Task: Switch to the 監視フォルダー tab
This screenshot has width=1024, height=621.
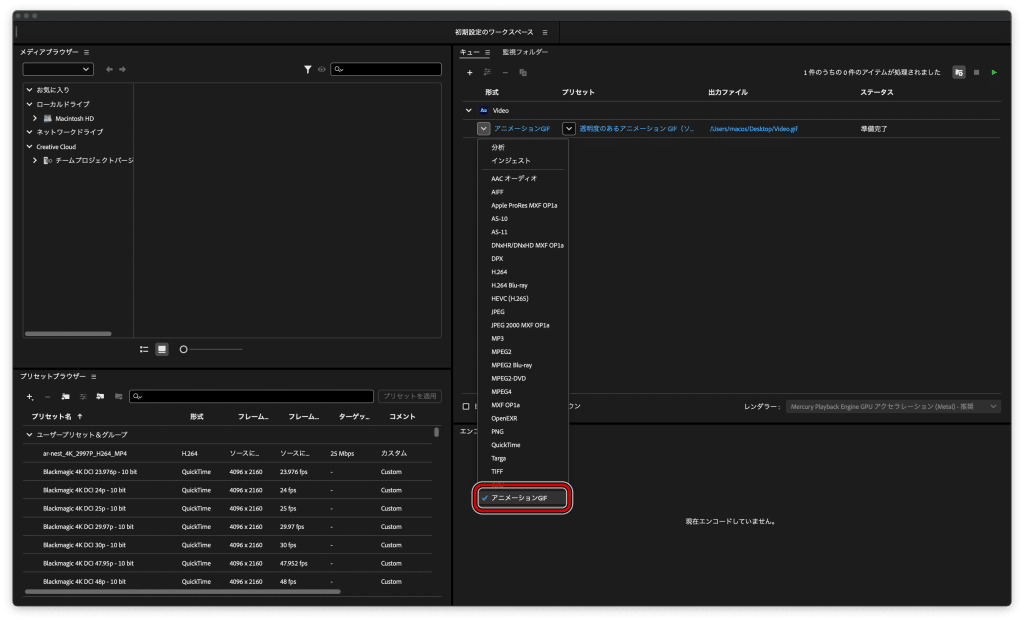Action: (x=525, y=52)
